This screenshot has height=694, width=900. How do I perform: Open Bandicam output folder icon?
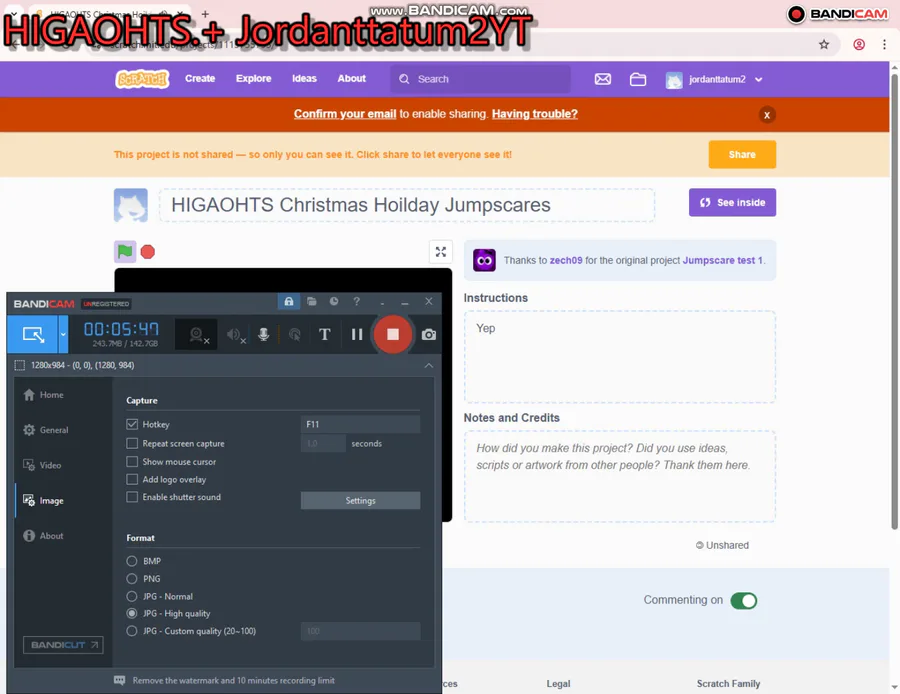(x=312, y=301)
